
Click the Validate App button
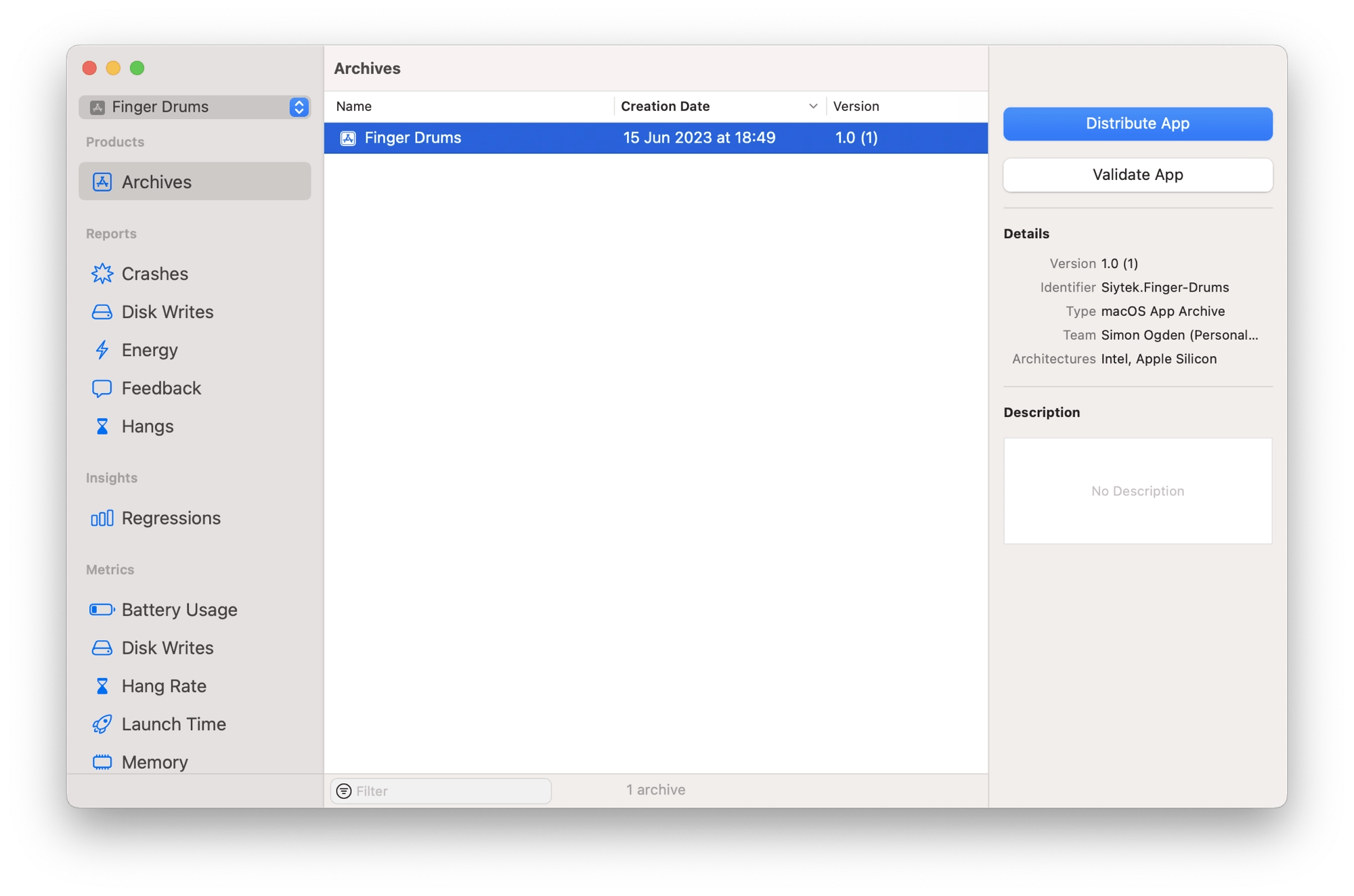coord(1137,175)
